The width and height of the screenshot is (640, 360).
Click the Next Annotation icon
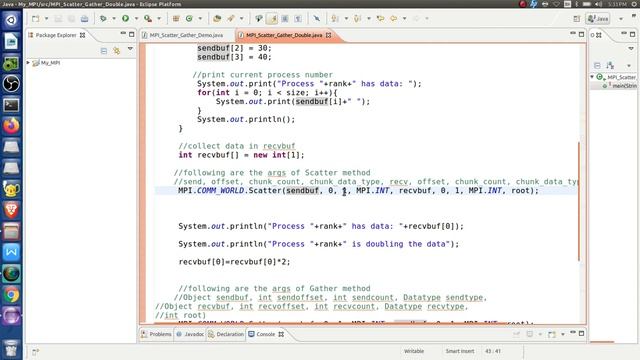tap(335, 18)
